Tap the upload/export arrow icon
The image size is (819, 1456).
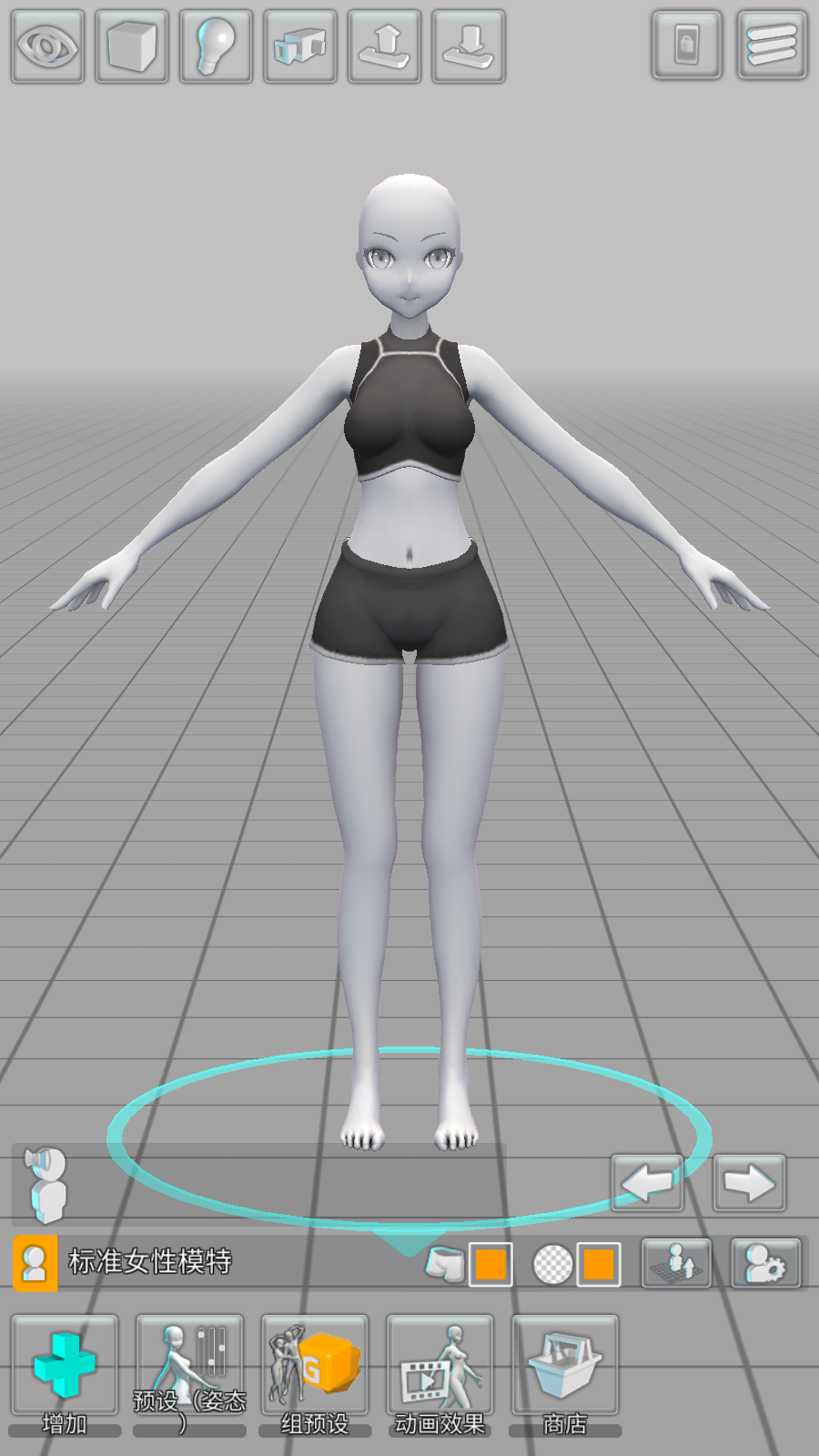384,46
